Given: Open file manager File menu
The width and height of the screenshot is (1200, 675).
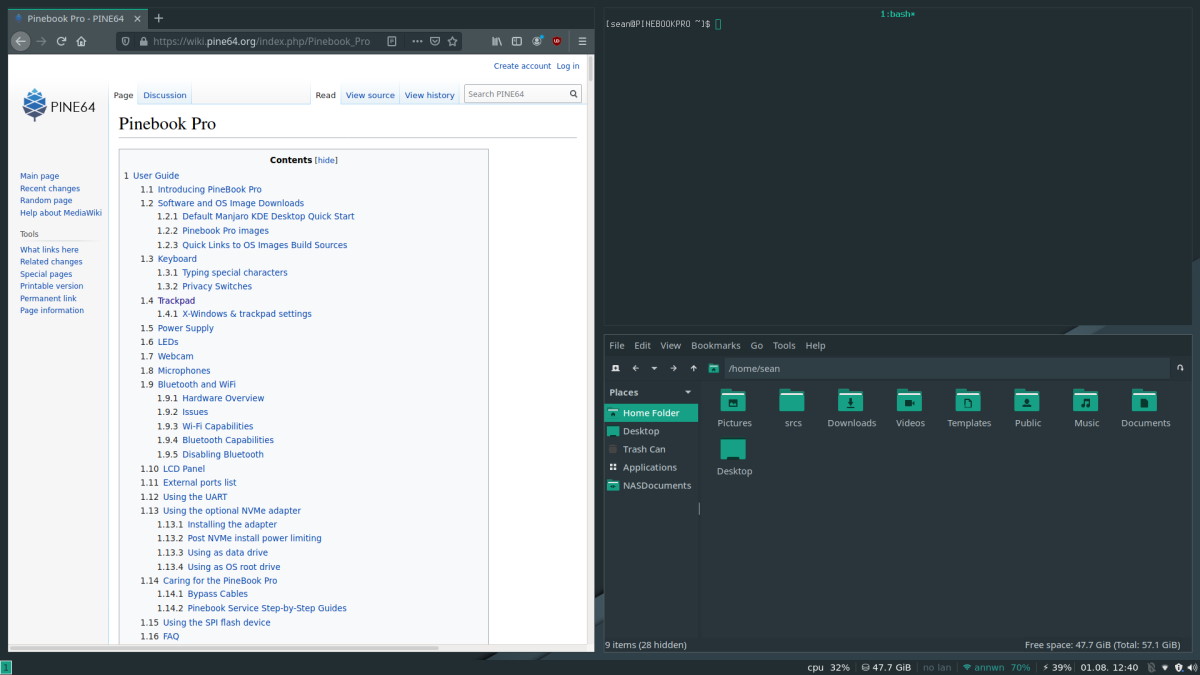Looking at the screenshot, I should pos(617,345).
